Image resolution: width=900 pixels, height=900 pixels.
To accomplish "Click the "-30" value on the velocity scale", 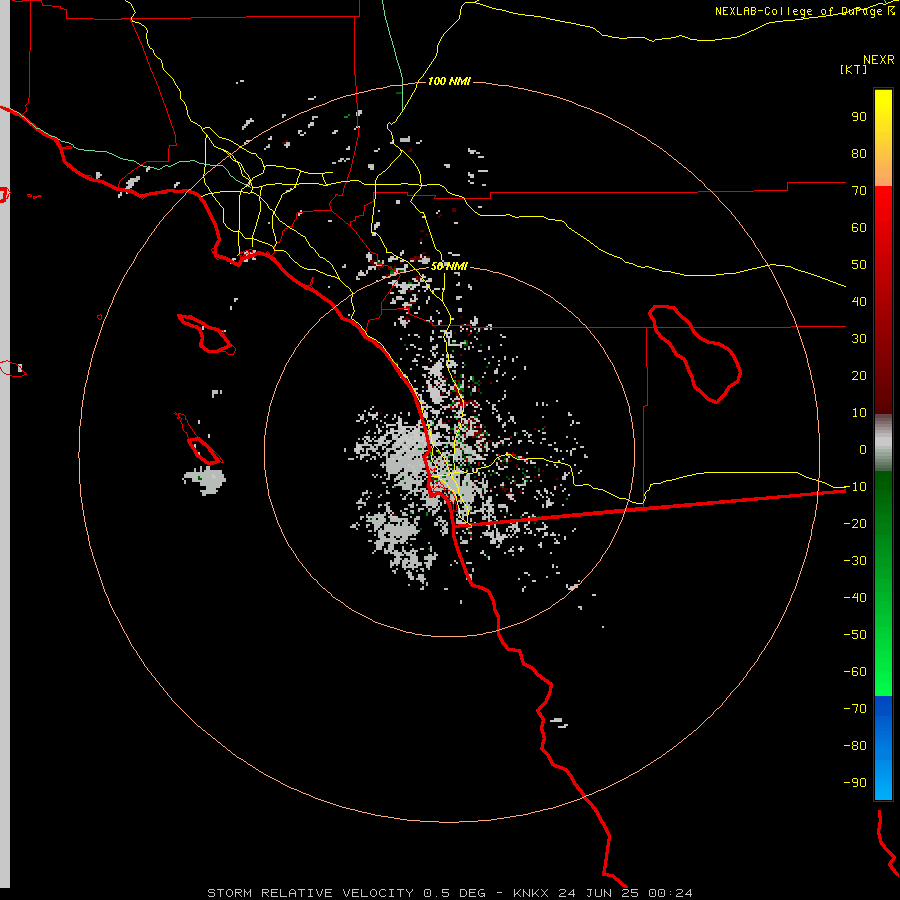I will pyautogui.click(x=855, y=561).
